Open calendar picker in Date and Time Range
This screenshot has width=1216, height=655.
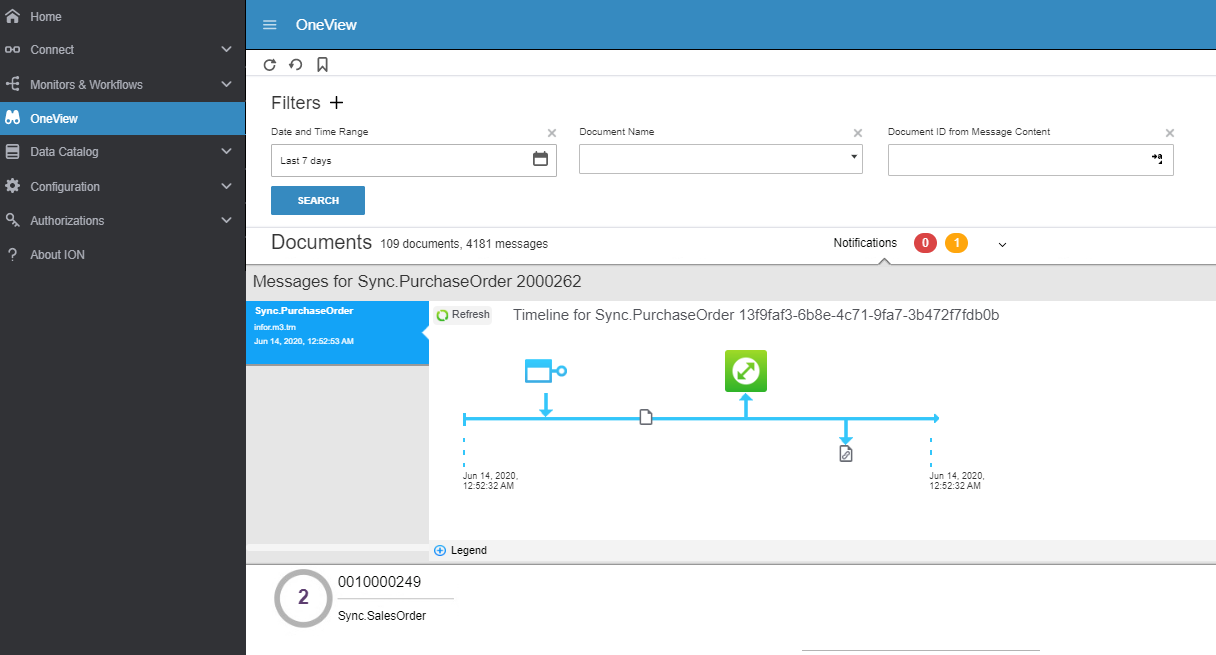coord(540,159)
